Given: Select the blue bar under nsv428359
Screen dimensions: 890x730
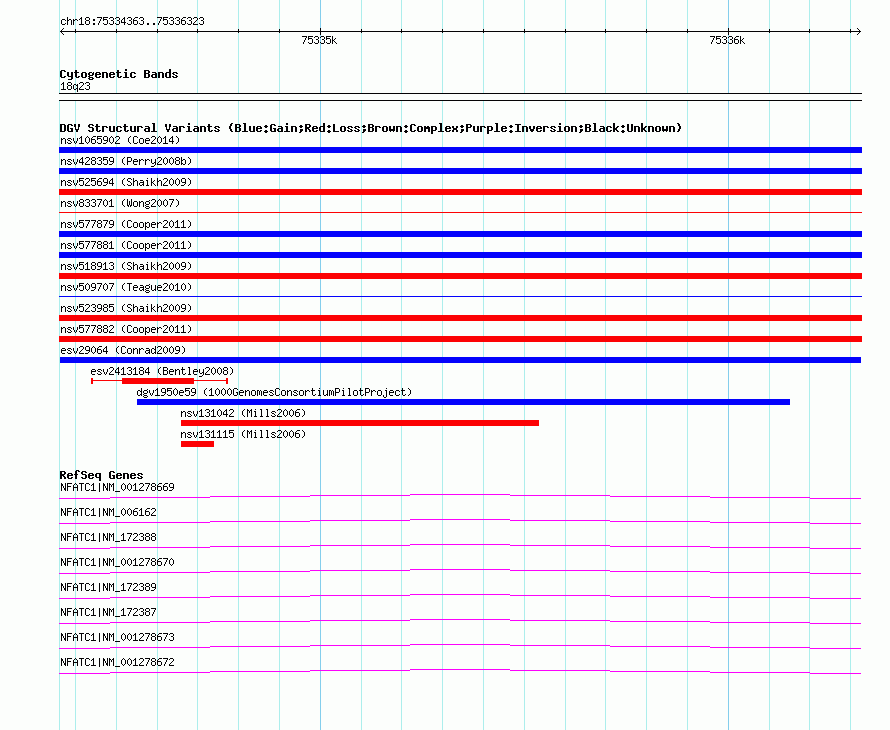Looking at the screenshot, I should (460, 171).
